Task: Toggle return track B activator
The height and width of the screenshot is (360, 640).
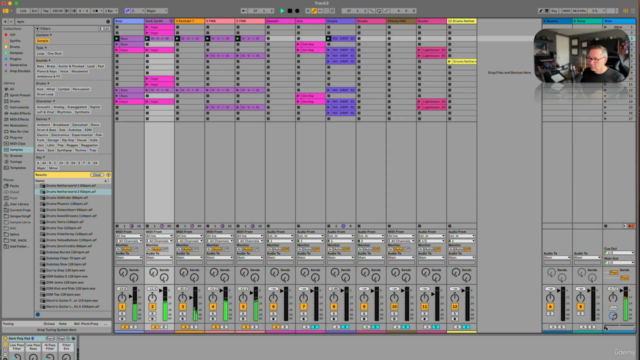Action: pos(580,307)
